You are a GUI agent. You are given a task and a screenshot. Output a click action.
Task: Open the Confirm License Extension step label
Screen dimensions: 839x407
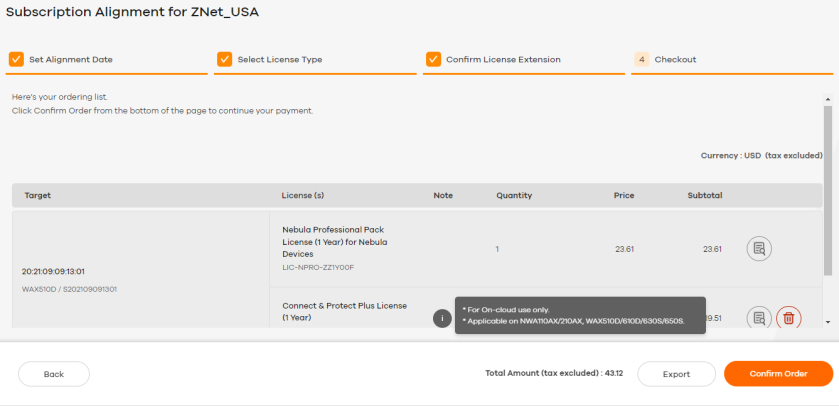(x=503, y=59)
